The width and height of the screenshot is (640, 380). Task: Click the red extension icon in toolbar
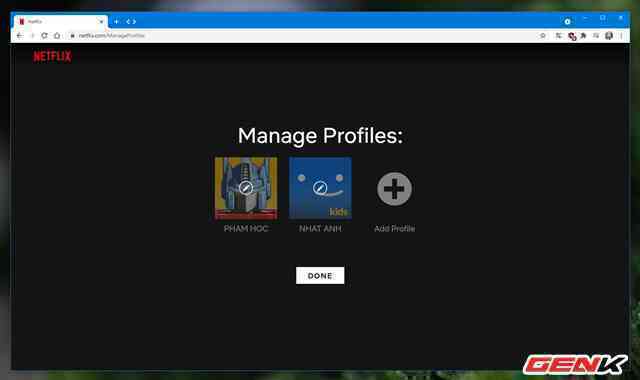click(x=572, y=36)
